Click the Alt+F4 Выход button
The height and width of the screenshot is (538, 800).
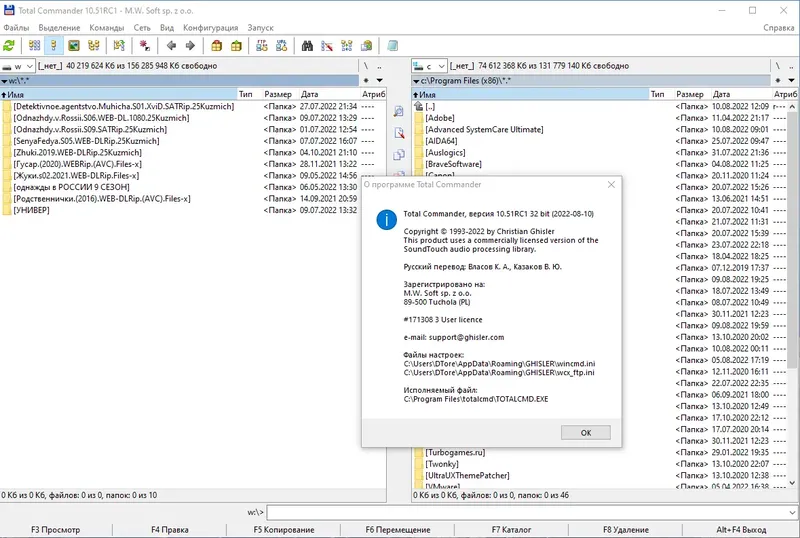(741, 530)
